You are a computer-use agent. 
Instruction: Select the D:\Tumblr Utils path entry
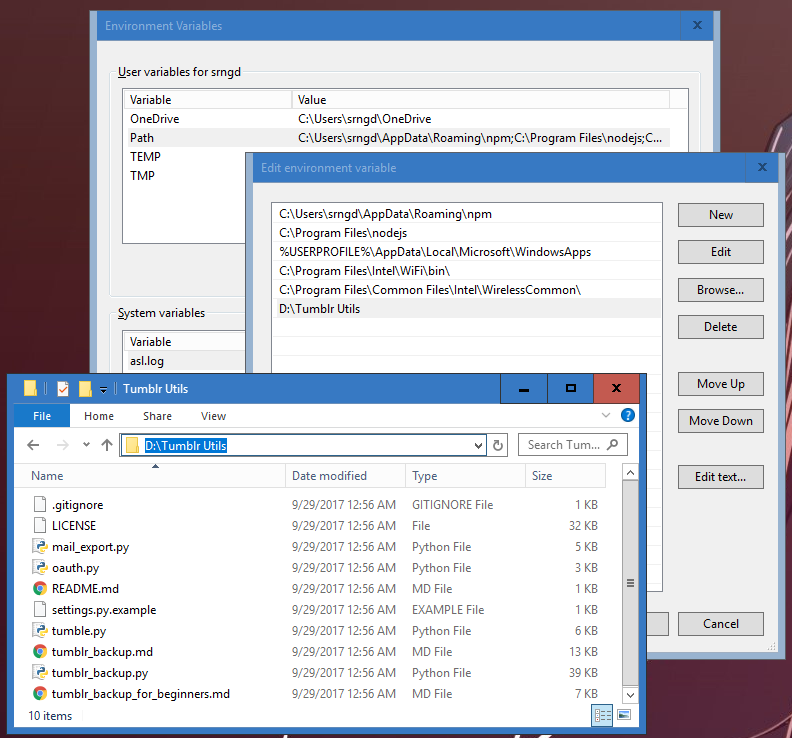click(x=467, y=309)
